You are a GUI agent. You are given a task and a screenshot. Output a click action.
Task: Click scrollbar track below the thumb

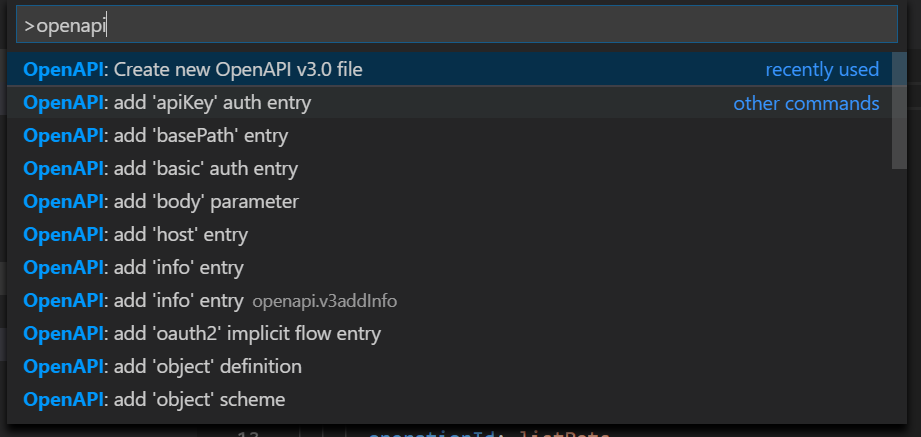899,294
